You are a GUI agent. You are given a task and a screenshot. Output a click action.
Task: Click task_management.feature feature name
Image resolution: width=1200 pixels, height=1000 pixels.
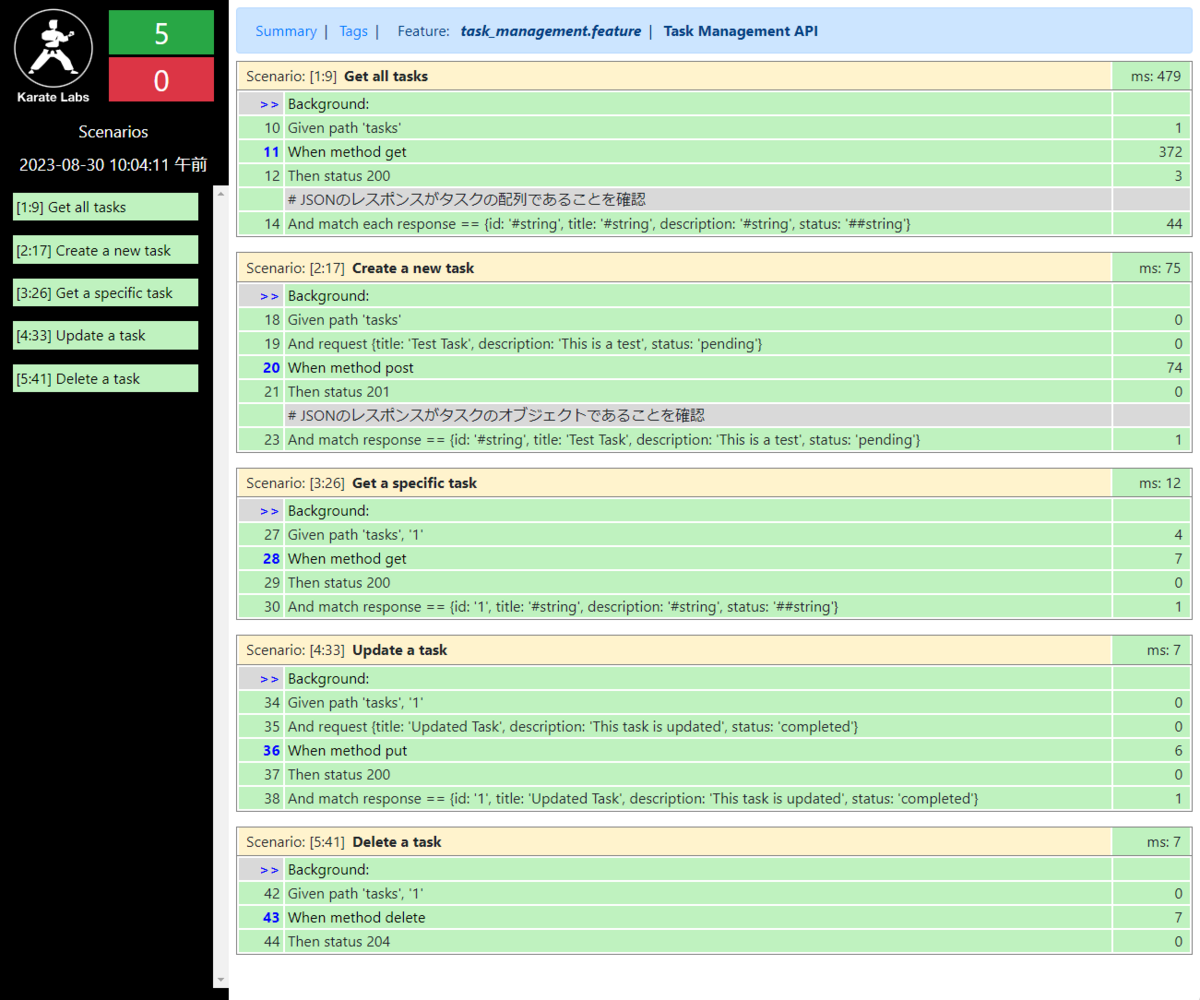pos(550,31)
